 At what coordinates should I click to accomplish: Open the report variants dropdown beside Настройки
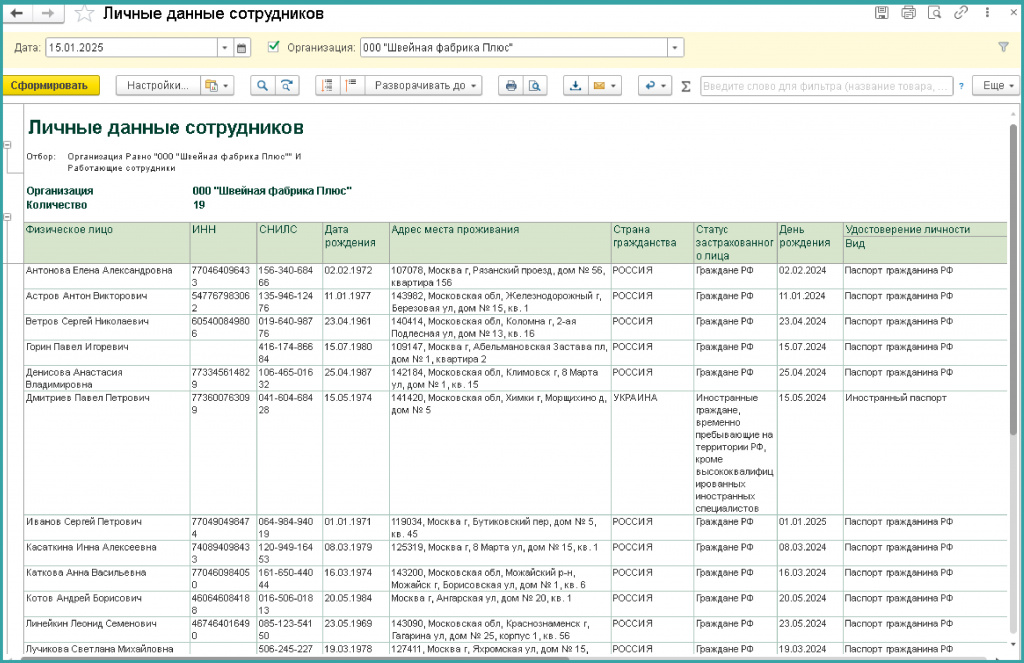click(x=217, y=86)
